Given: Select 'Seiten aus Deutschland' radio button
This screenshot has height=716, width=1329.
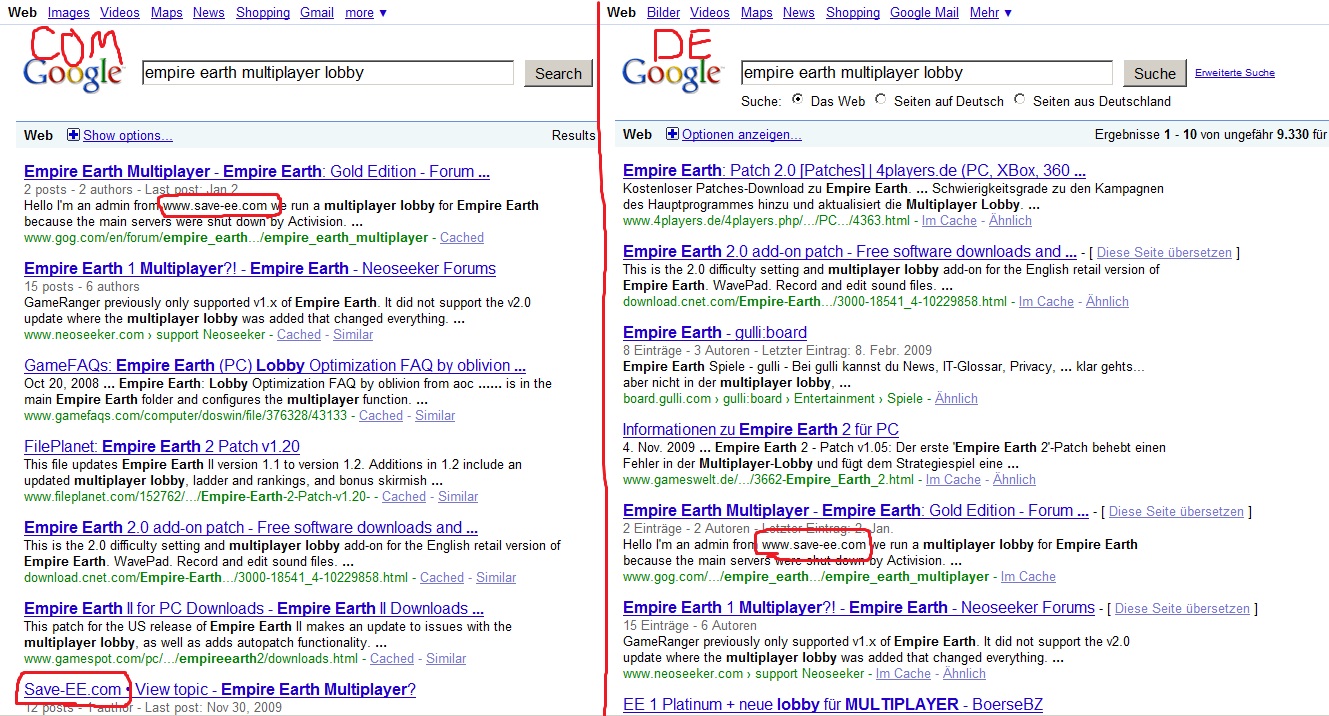Looking at the screenshot, I should pos(1020,100).
